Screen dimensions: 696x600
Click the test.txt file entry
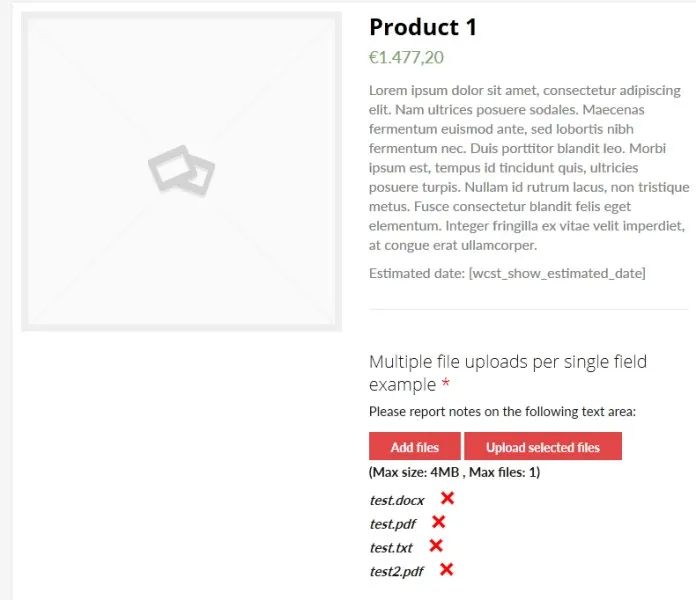(391, 547)
